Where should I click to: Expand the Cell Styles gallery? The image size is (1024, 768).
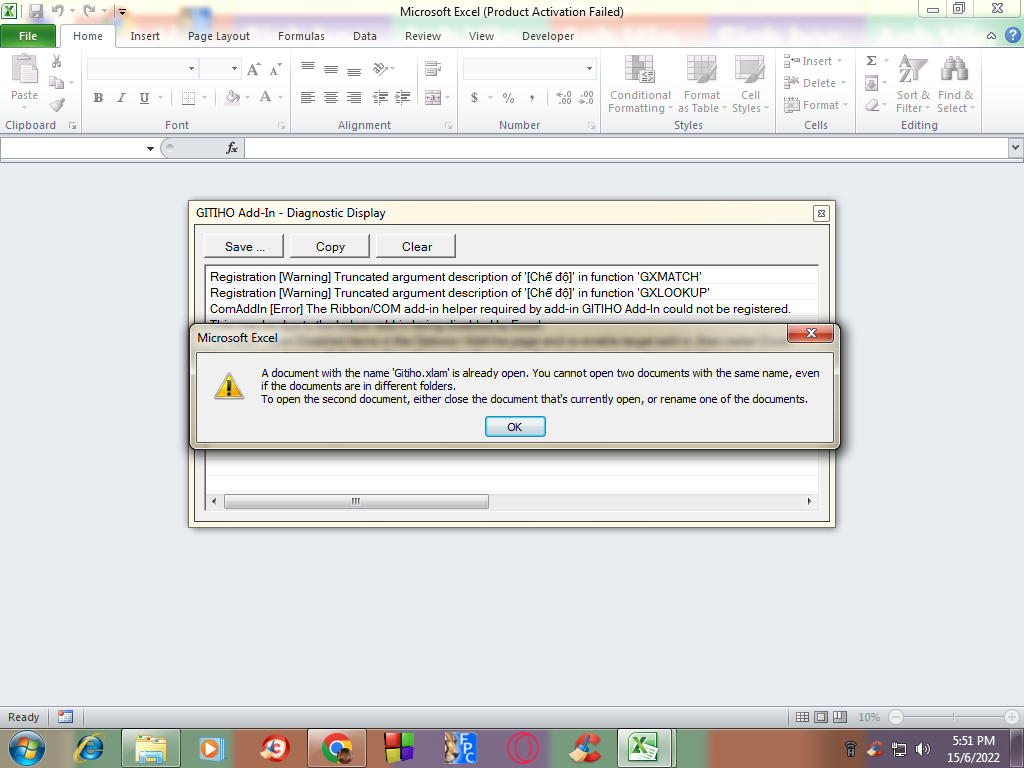pyautogui.click(x=750, y=84)
